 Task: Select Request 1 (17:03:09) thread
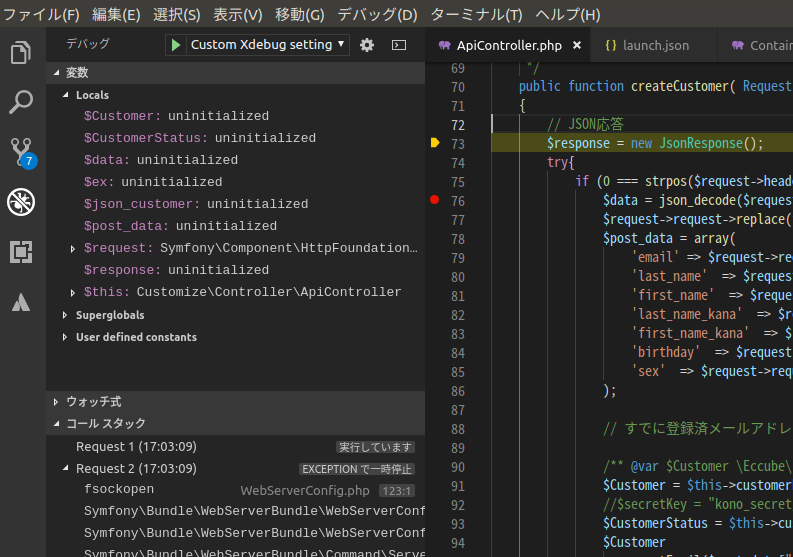[x=236, y=447]
